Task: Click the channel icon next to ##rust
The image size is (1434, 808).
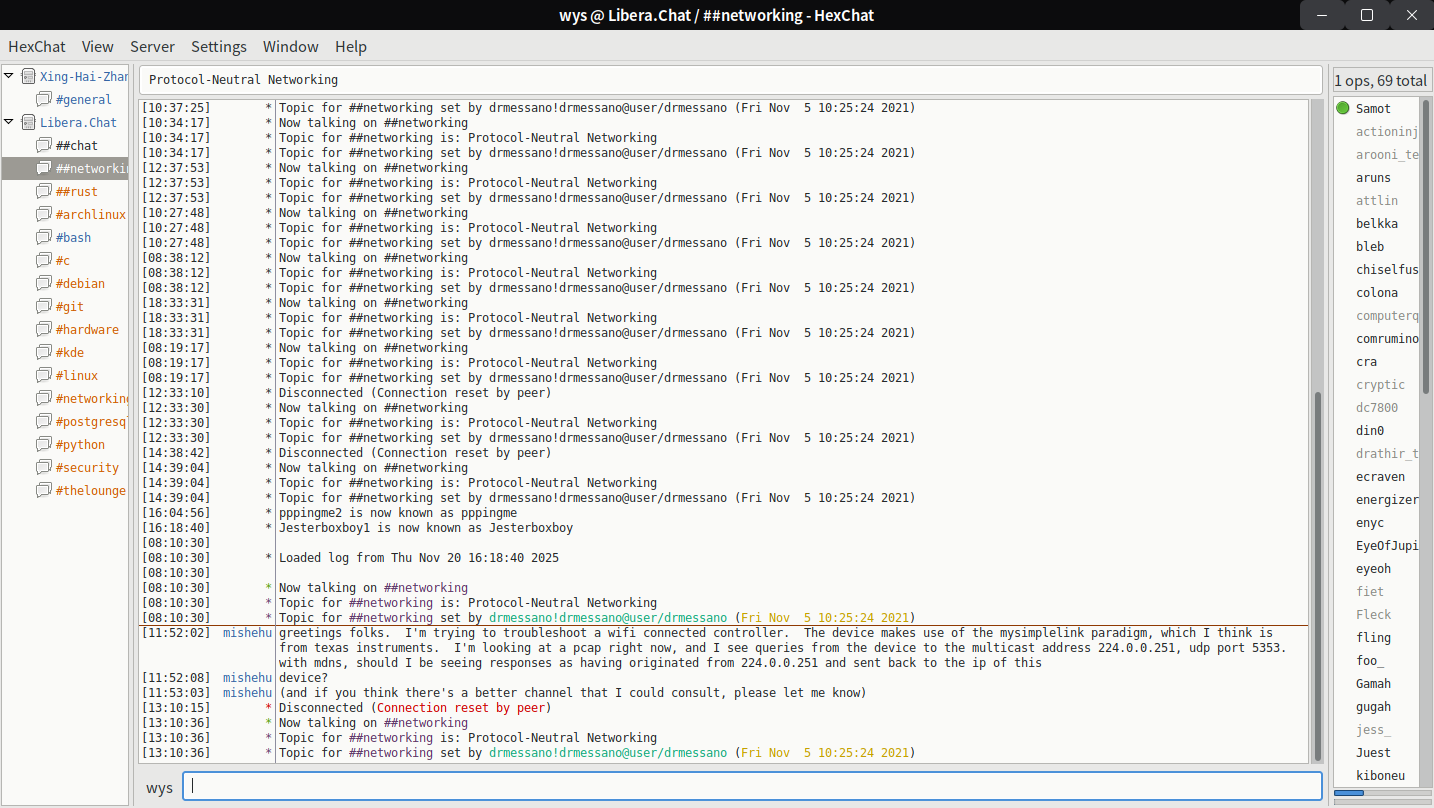Action: [x=44, y=191]
